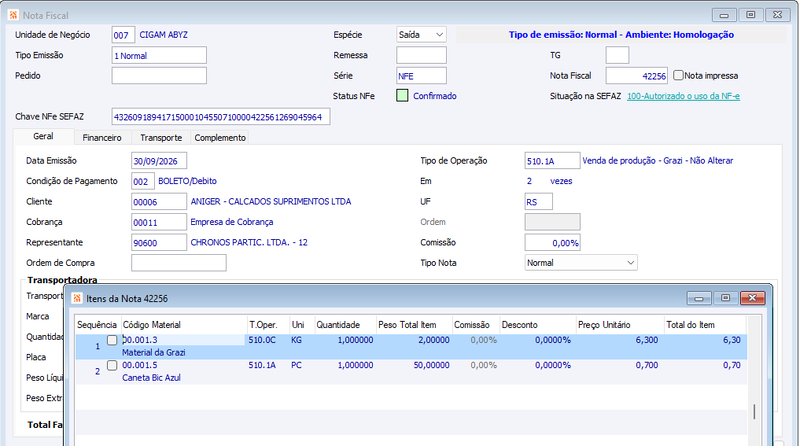
Task: Click the T.Oper. column header
Action: [268, 325]
